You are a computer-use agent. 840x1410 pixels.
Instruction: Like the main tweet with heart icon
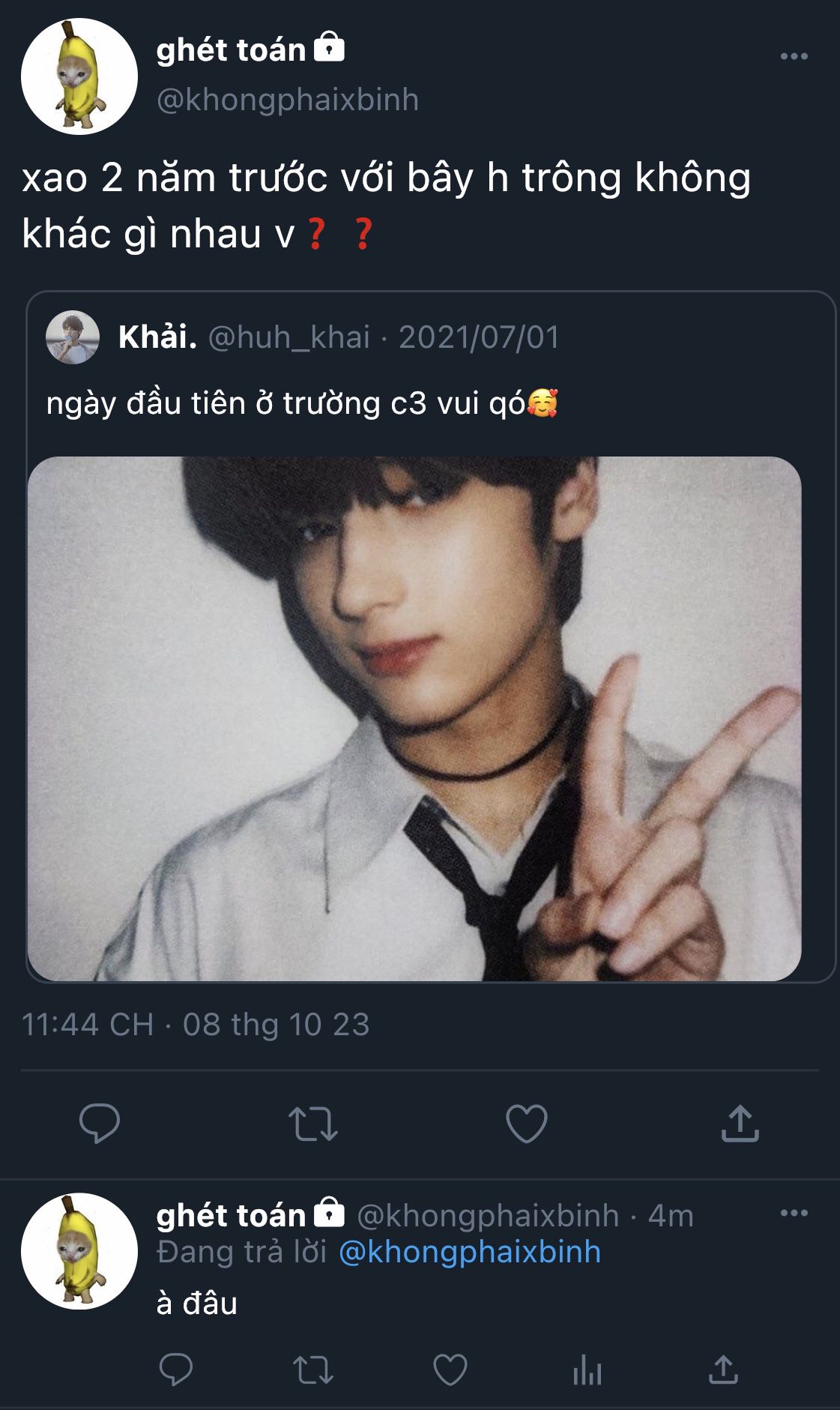pyautogui.click(x=527, y=1123)
